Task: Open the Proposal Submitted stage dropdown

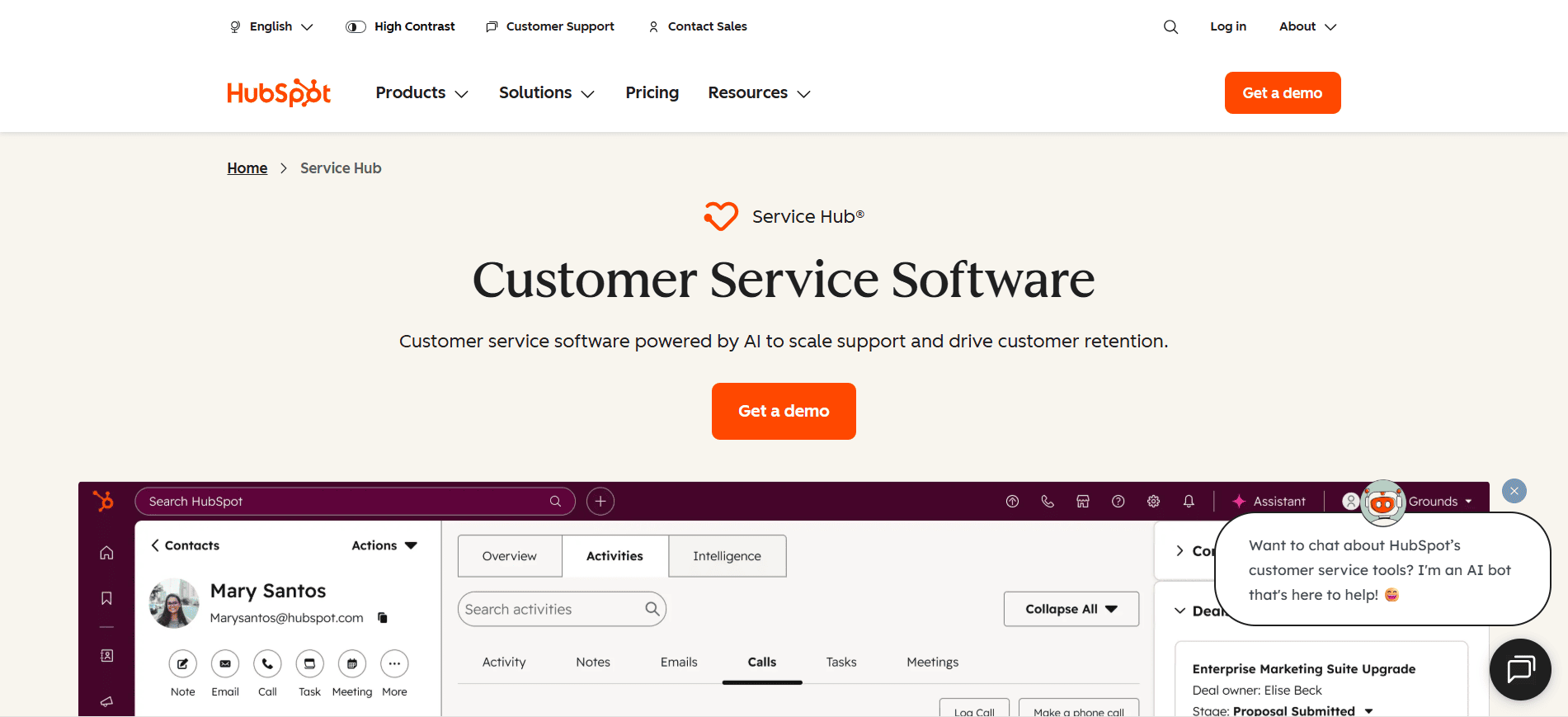Action: (x=1303, y=710)
